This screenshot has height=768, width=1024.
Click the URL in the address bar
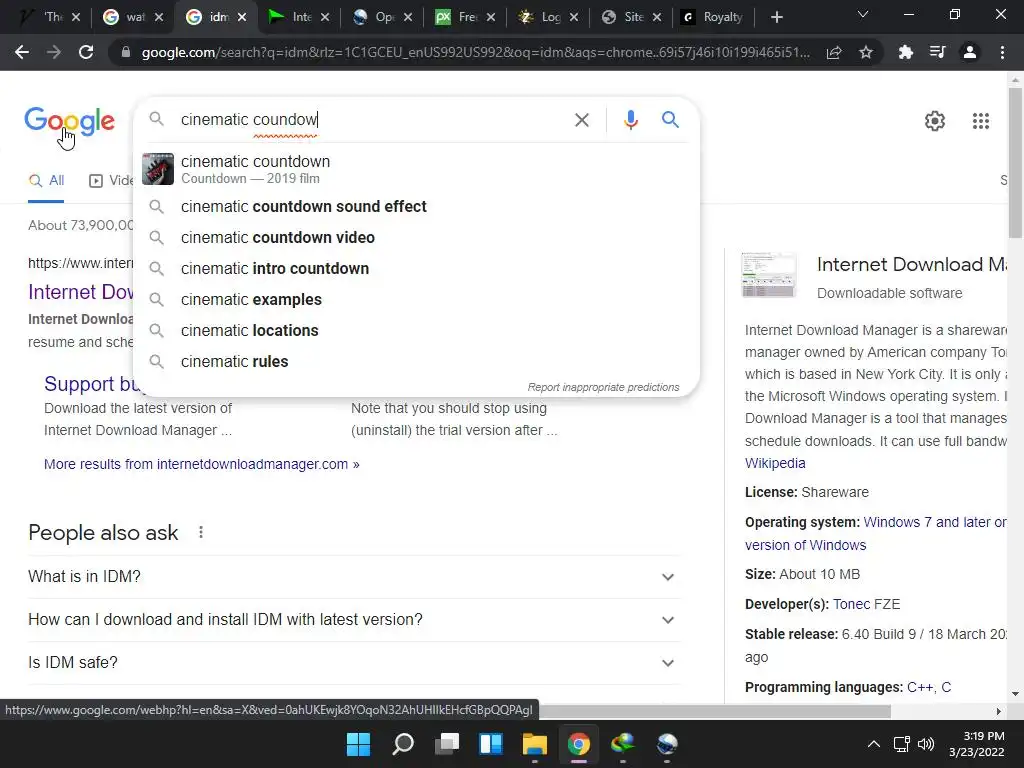475,52
